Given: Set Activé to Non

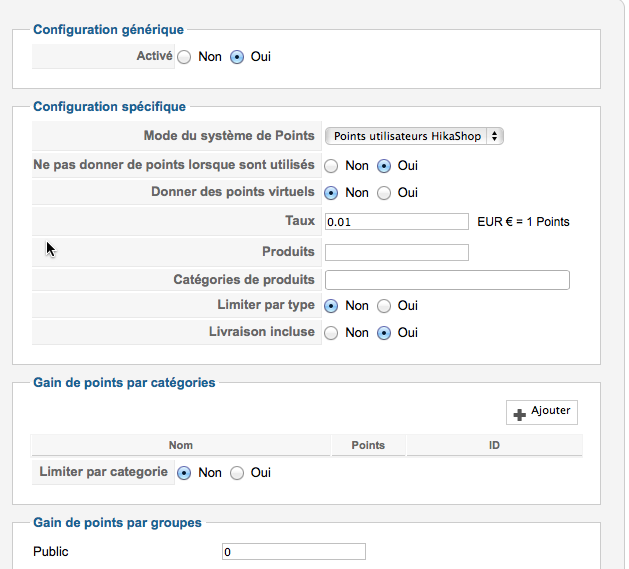Looking at the screenshot, I should [x=184, y=57].
